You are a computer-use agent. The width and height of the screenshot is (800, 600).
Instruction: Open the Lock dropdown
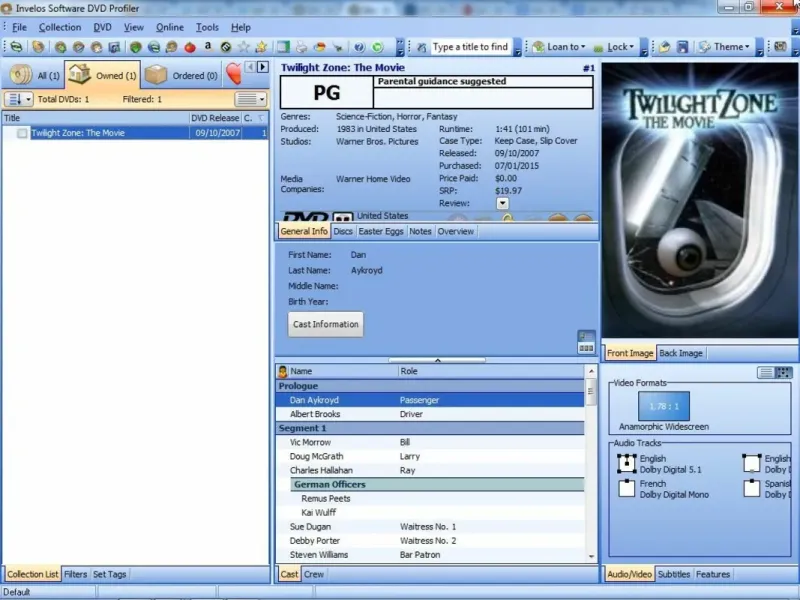[x=614, y=47]
